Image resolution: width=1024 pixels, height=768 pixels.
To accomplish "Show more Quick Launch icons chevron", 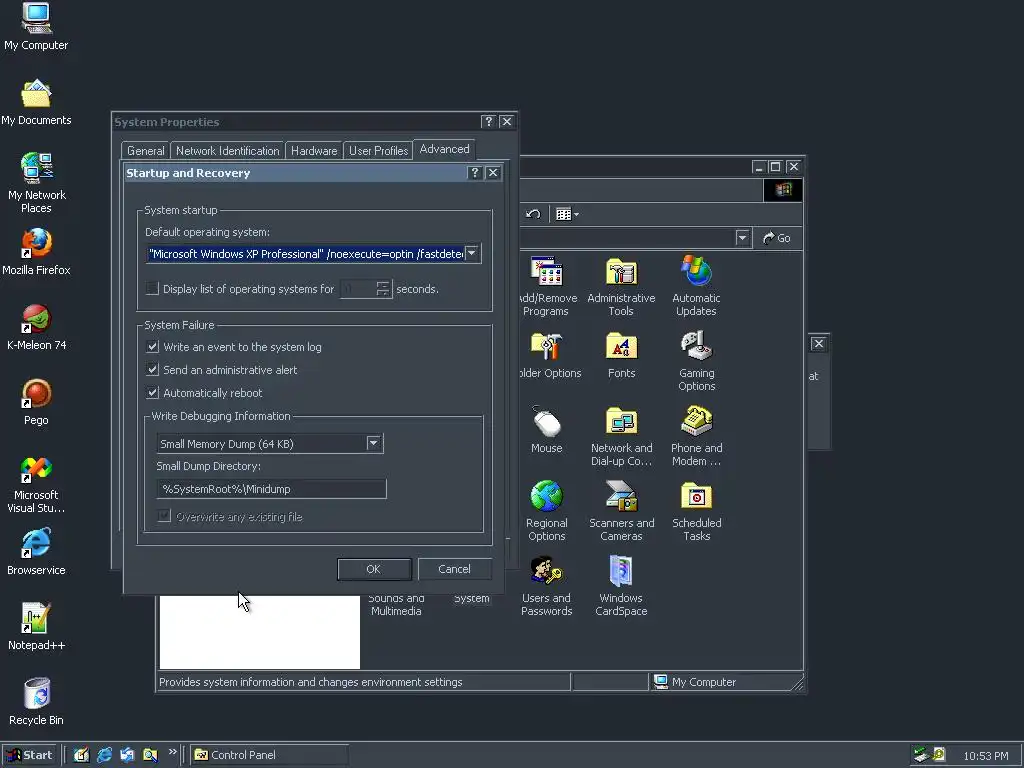I will click(x=172, y=752).
